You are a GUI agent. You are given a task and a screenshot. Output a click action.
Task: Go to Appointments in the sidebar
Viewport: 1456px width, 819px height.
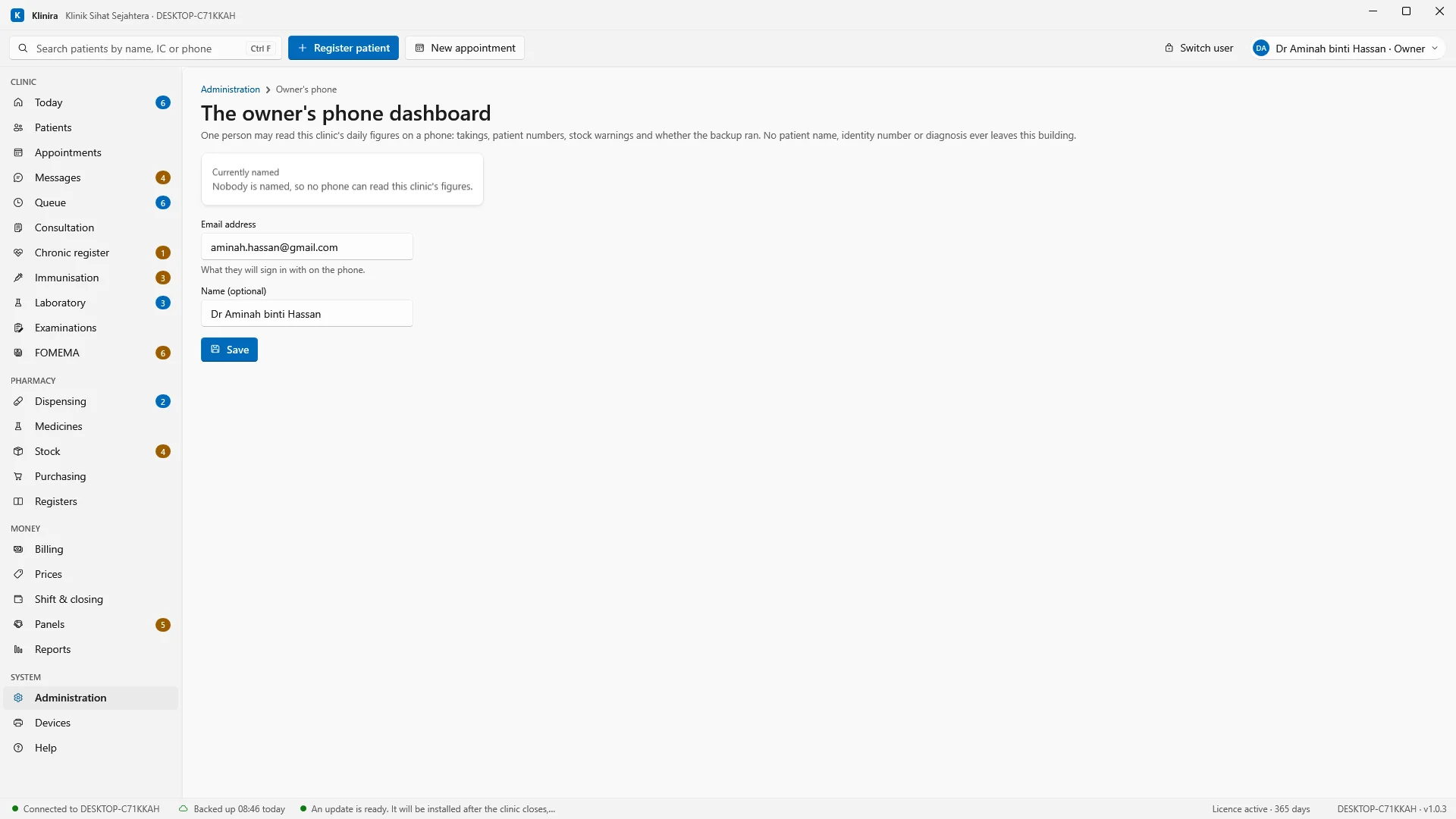[x=90, y=152]
